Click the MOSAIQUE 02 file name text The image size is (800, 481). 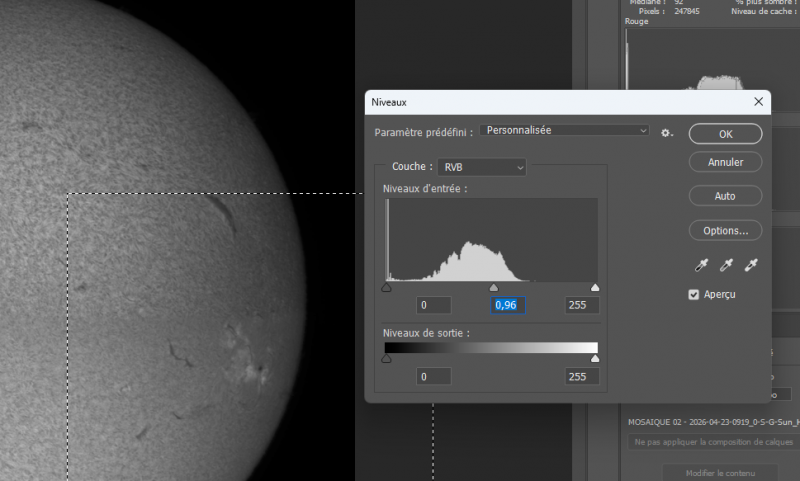[714, 422]
